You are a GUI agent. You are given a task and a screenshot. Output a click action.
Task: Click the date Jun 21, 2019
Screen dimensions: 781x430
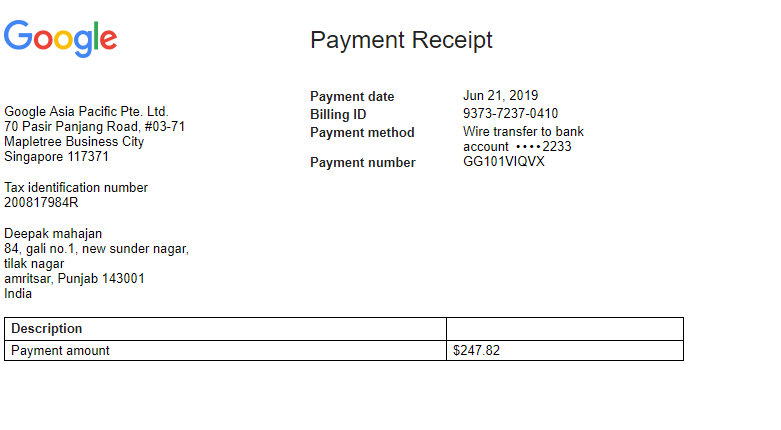500,96
